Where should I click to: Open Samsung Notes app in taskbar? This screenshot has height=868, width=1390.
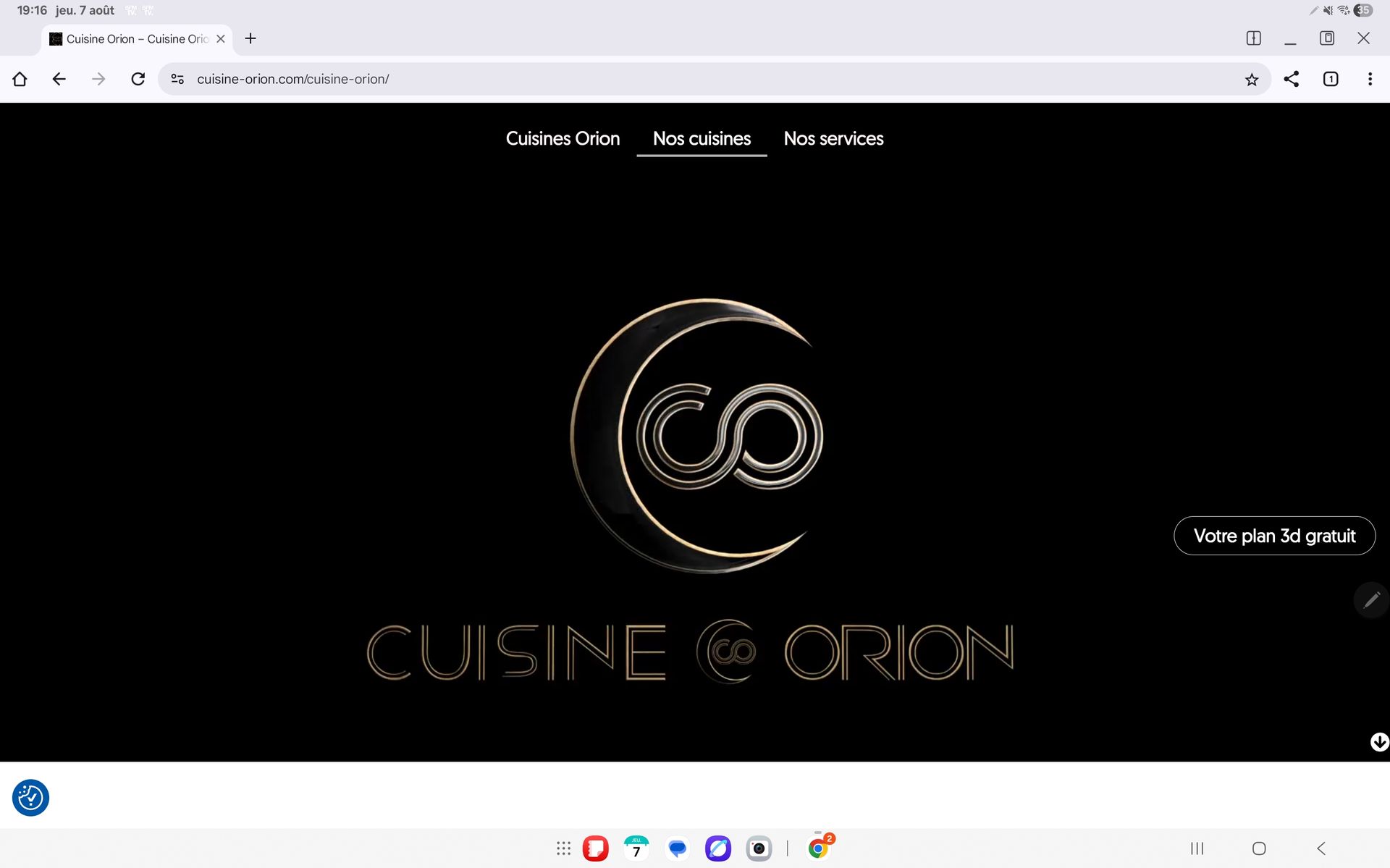[x=595, y=848]
